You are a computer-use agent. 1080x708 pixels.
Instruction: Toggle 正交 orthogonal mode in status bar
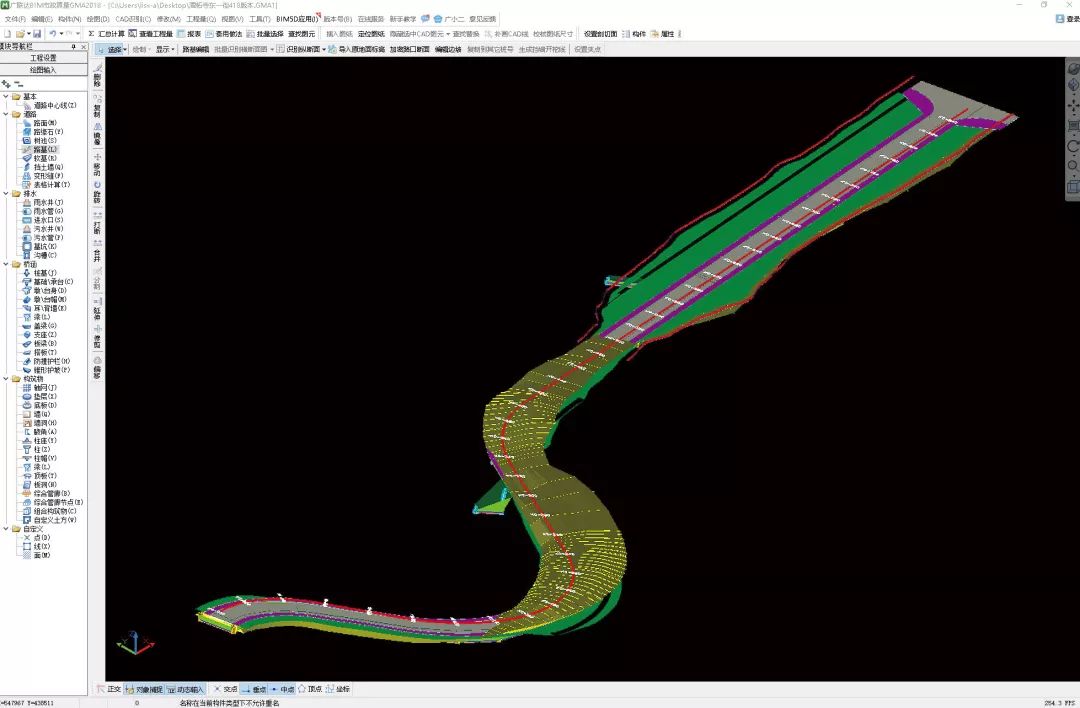(x=108, y=689)
